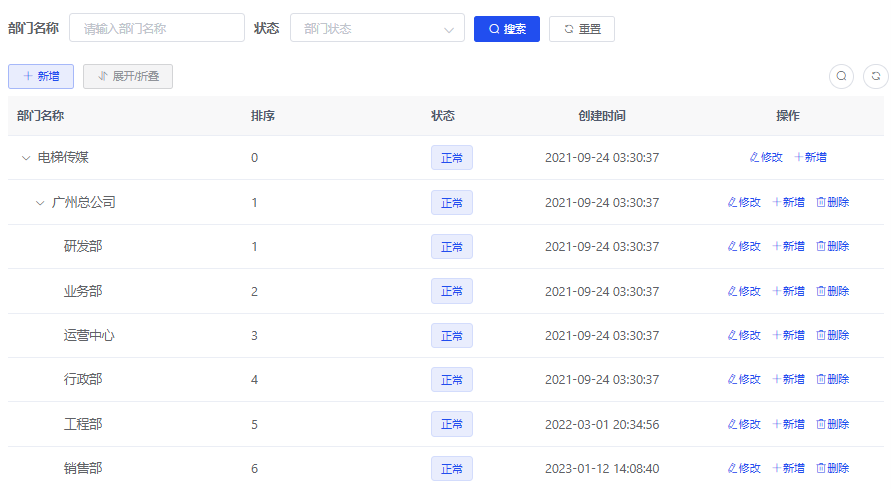The image size is (891, 489).
Task: Collapse the 电梯传媒 tree node
Action: (26, 158)
